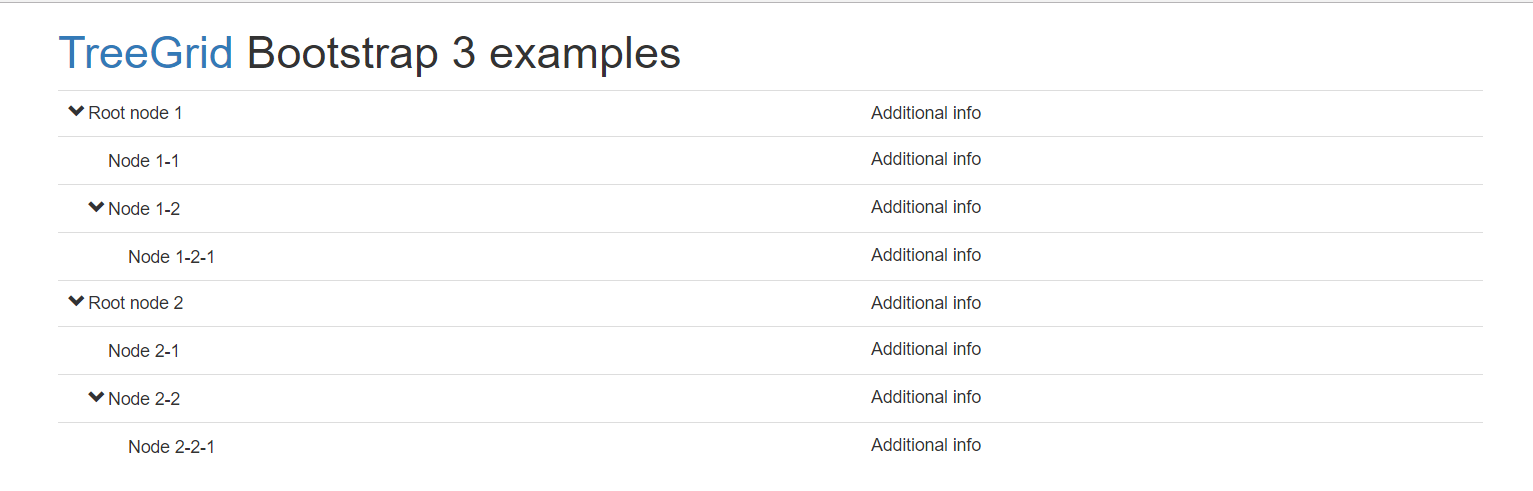
Task: Open the TreeGrid link in heading
Action: (146, 53)
